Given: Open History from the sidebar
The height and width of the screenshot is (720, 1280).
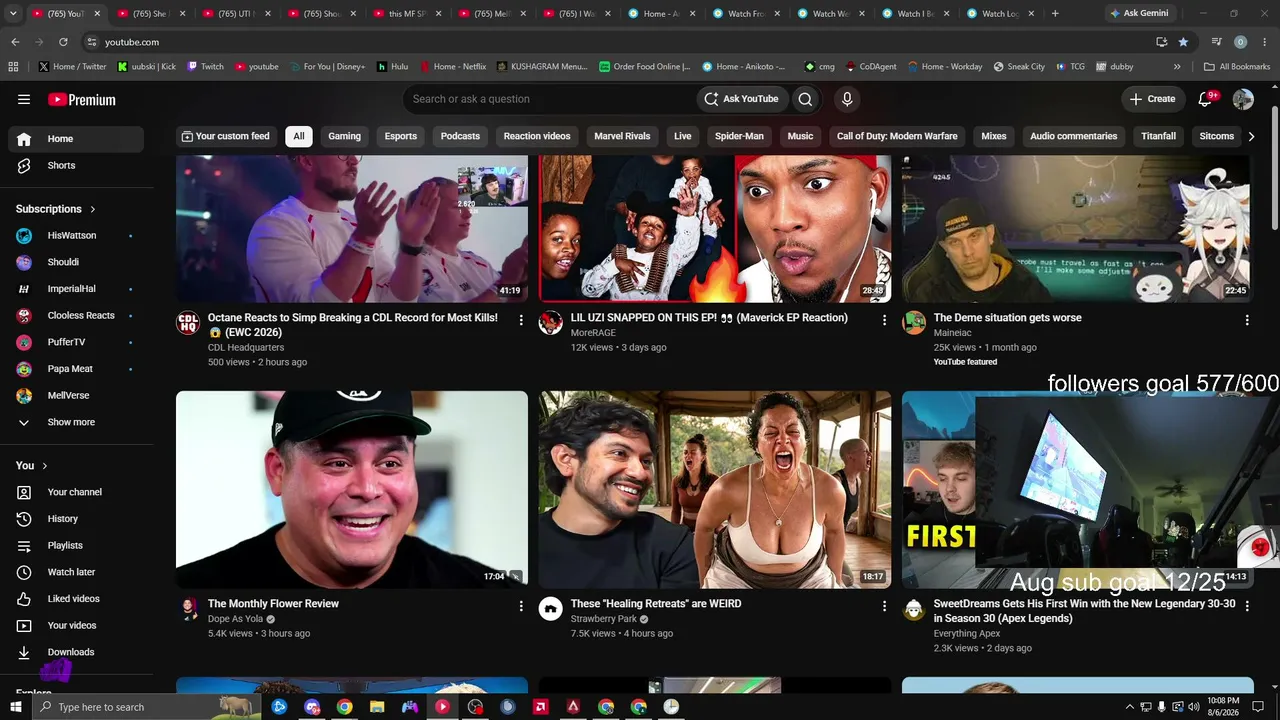Looking at the screenshot, I should coord(76,519).
